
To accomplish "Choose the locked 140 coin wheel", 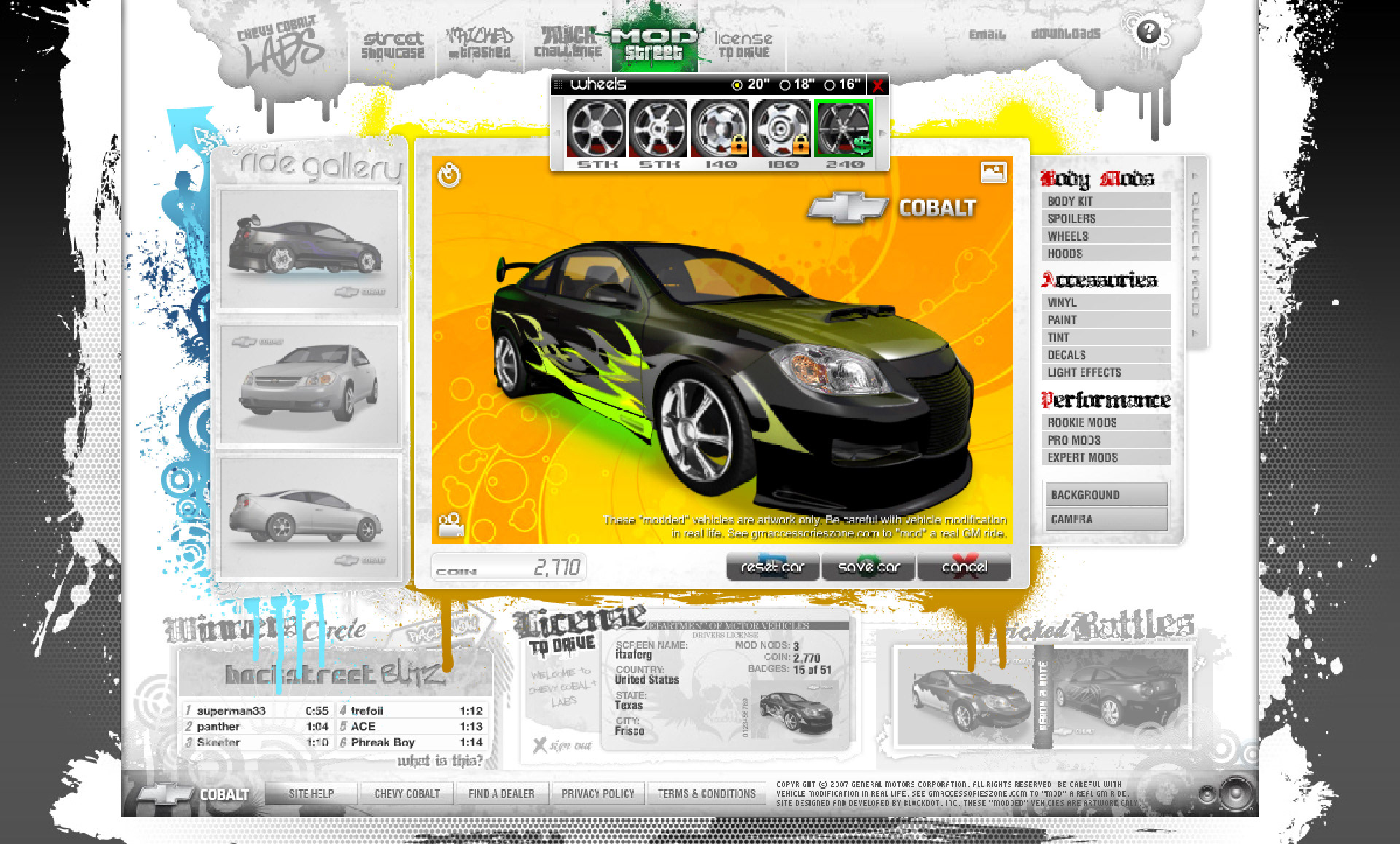I will (x=720, y=129).
